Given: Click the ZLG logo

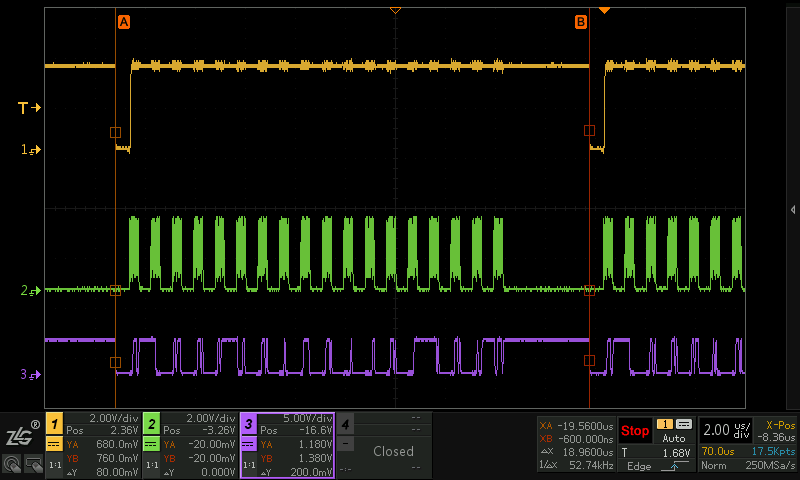Looking at the screenshot, I should coord(22,434).
